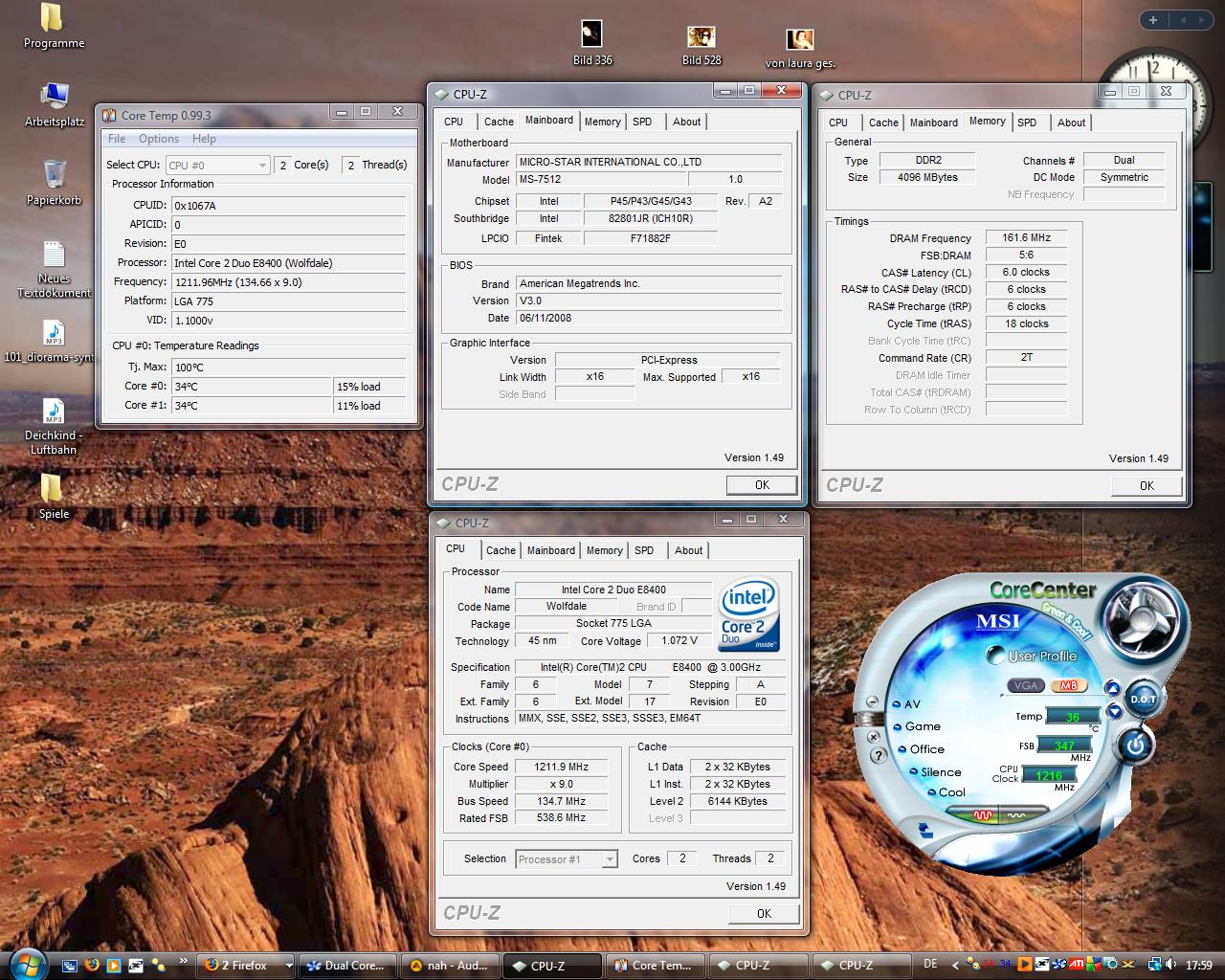Switch to SPD tab in the Mainboard CPU-Z window

pos(642,122)
